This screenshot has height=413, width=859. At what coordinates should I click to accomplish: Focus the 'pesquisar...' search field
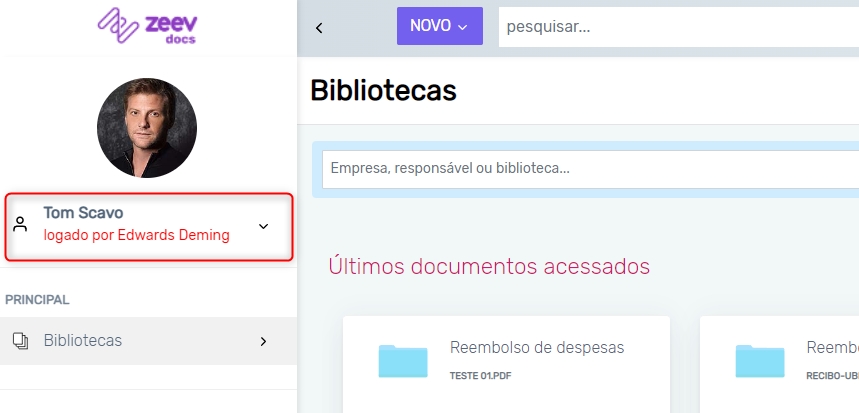click(678, 27)
